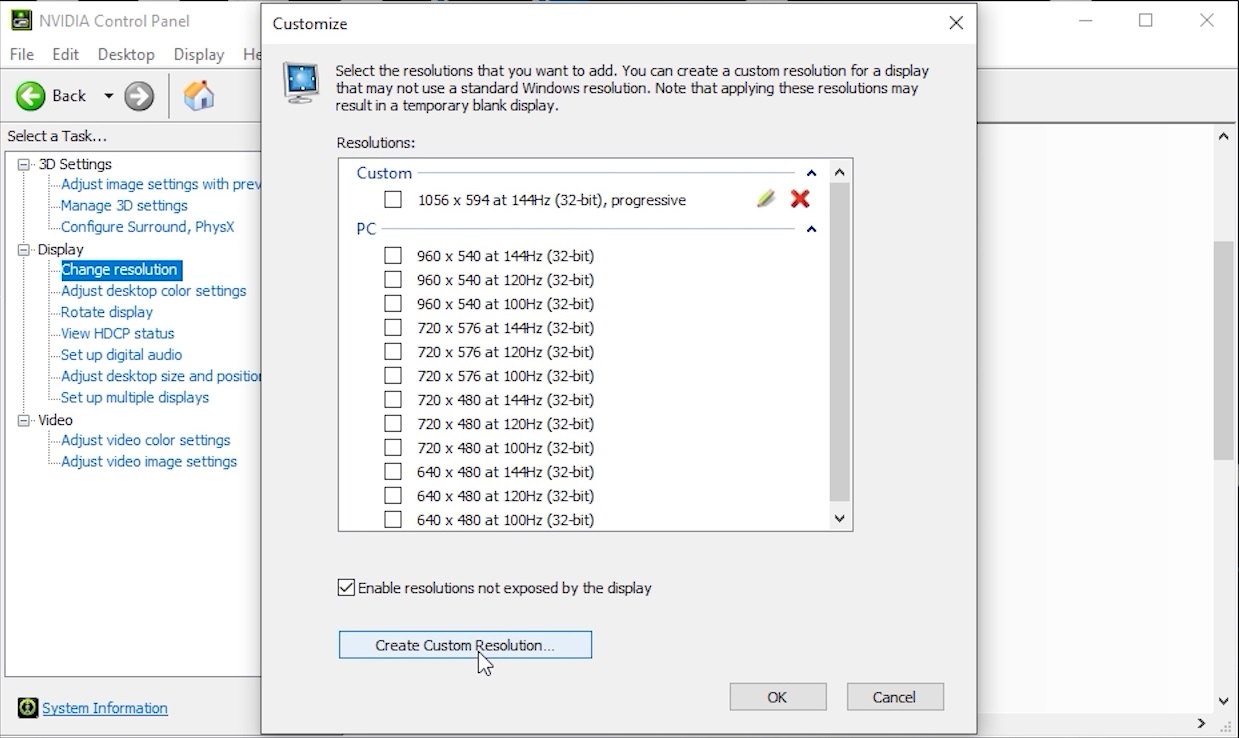Delete the custom resolution with red X
Image resolution: width=1239 pixels, height=738 pixels.
800,199
